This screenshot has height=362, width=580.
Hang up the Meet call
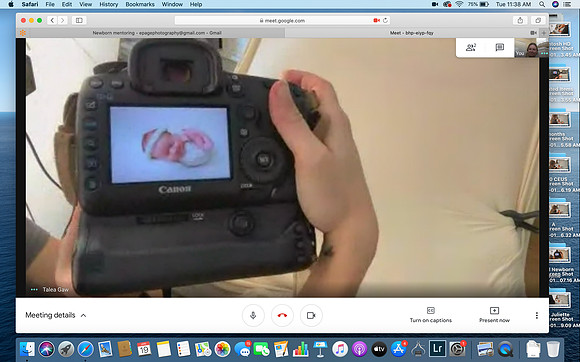coord(282,315)
